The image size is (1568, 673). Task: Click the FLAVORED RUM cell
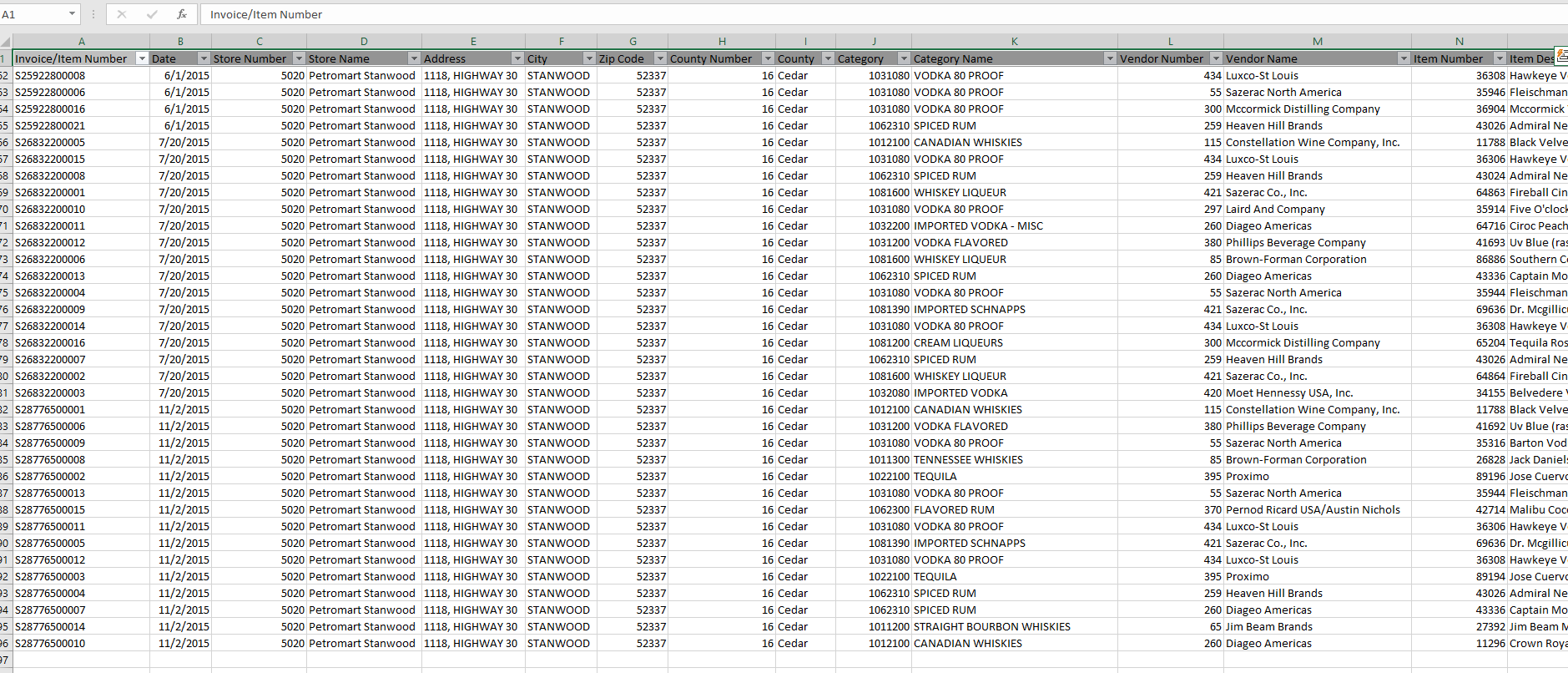tap(1015, 509)
